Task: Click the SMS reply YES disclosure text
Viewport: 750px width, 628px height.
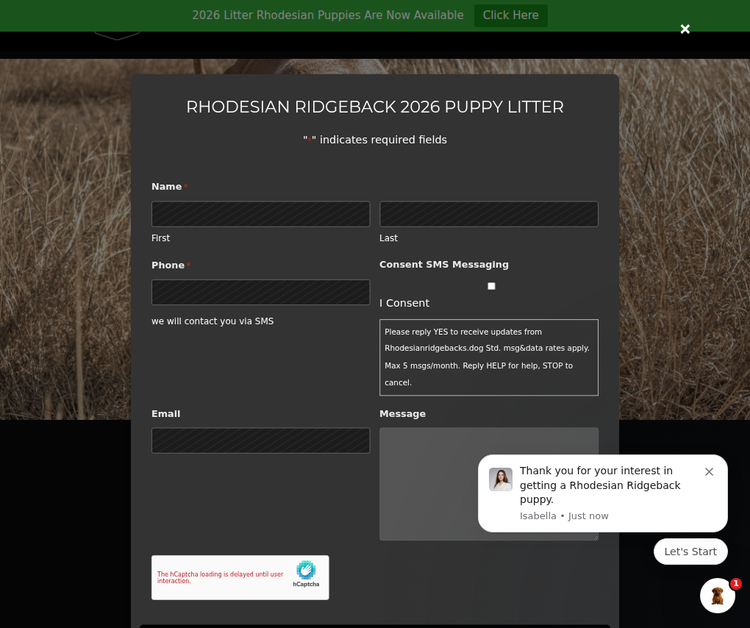Action: pos(488,357)
